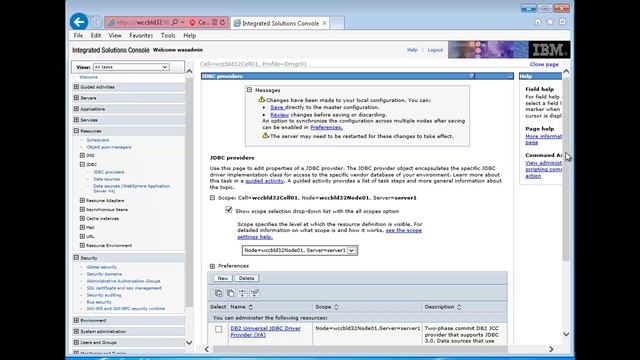
Task: Expand Services in navigation tree
Action: pos(76,120)
